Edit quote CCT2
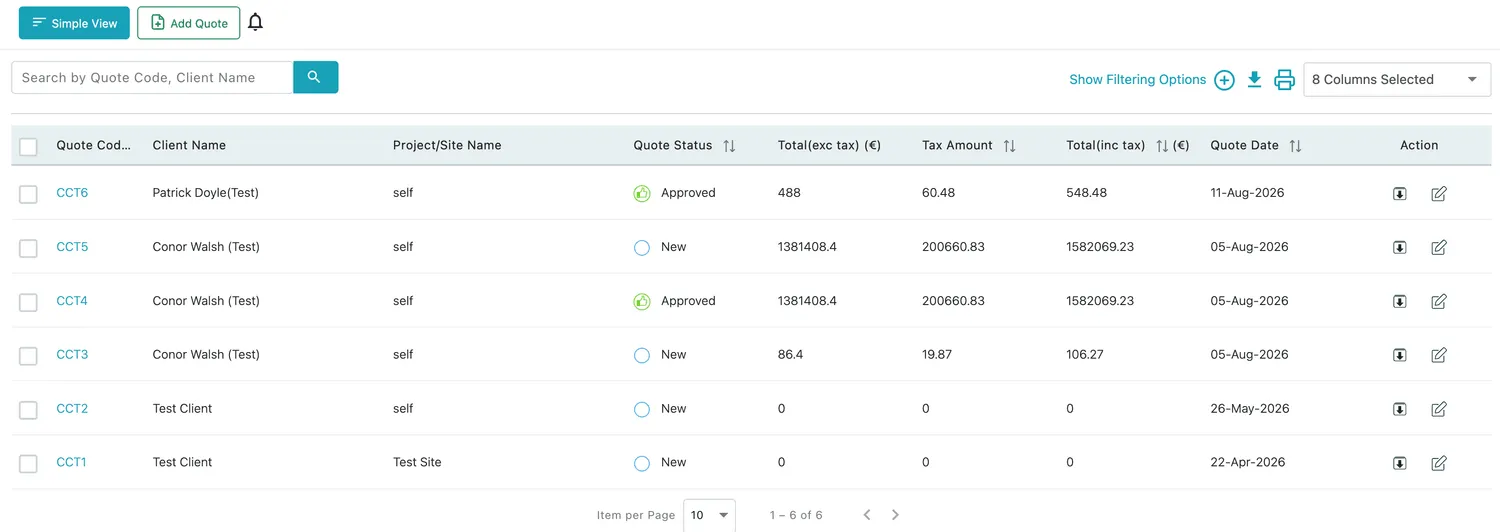This screenshot has height=532, width=1500. tap(1439, 409)
